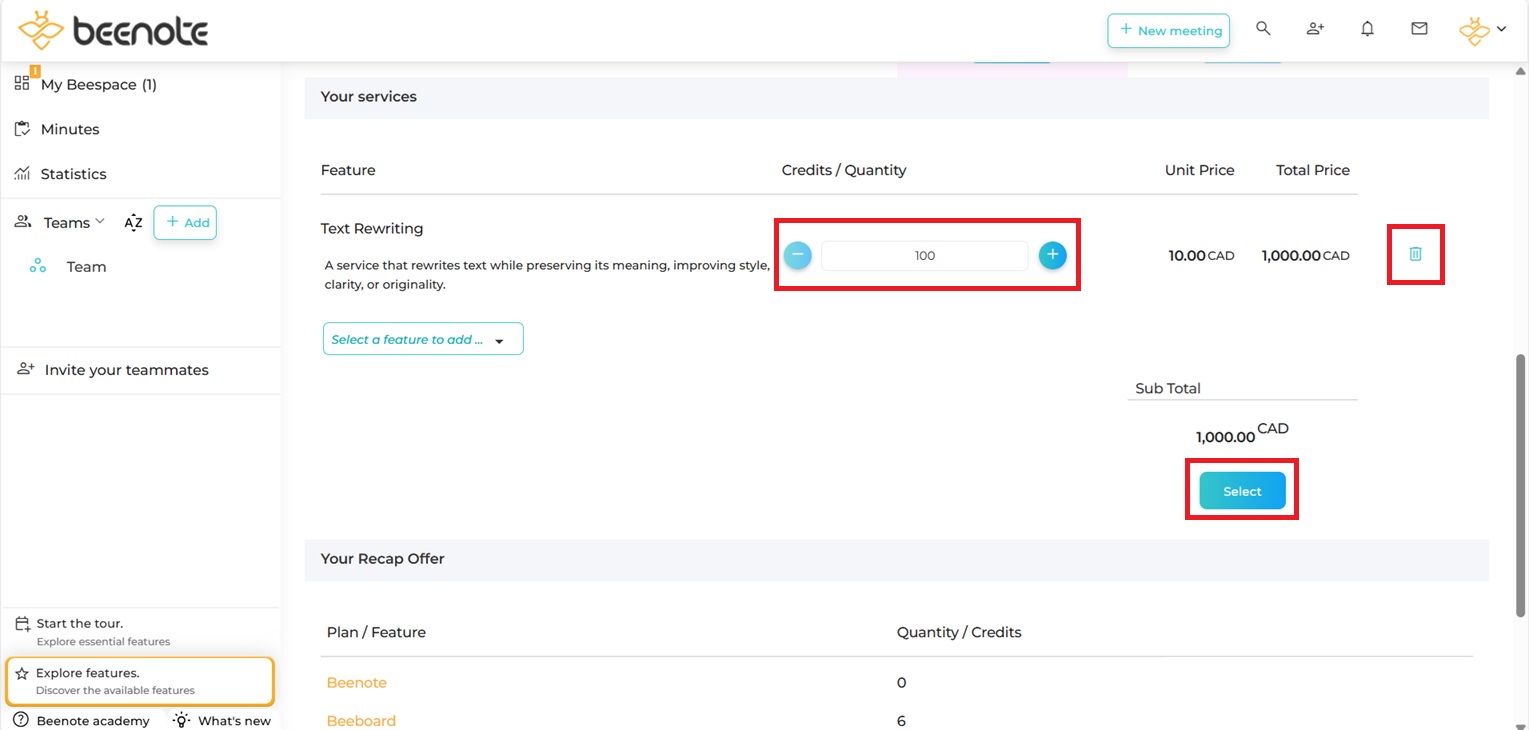This screenshot has width=1529, height=730.
Task: Click the New meeting button
Action: pyautogui.click(x=1168, y=30)
